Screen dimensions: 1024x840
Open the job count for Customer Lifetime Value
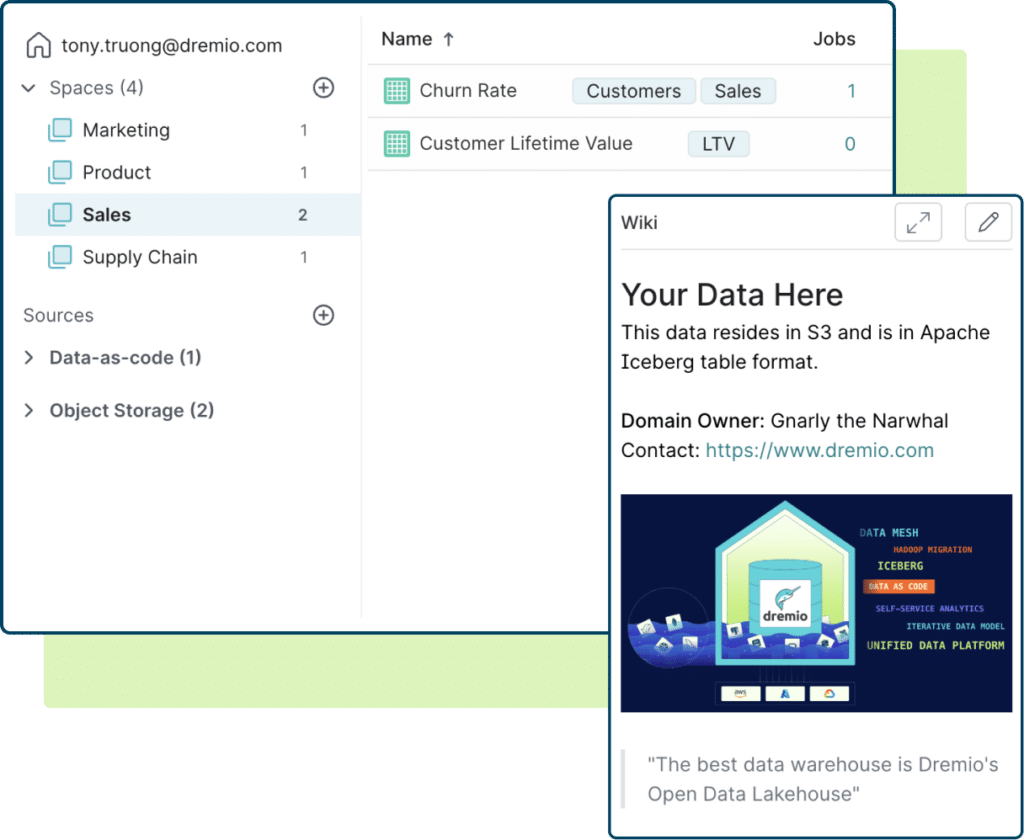point(850,144)
